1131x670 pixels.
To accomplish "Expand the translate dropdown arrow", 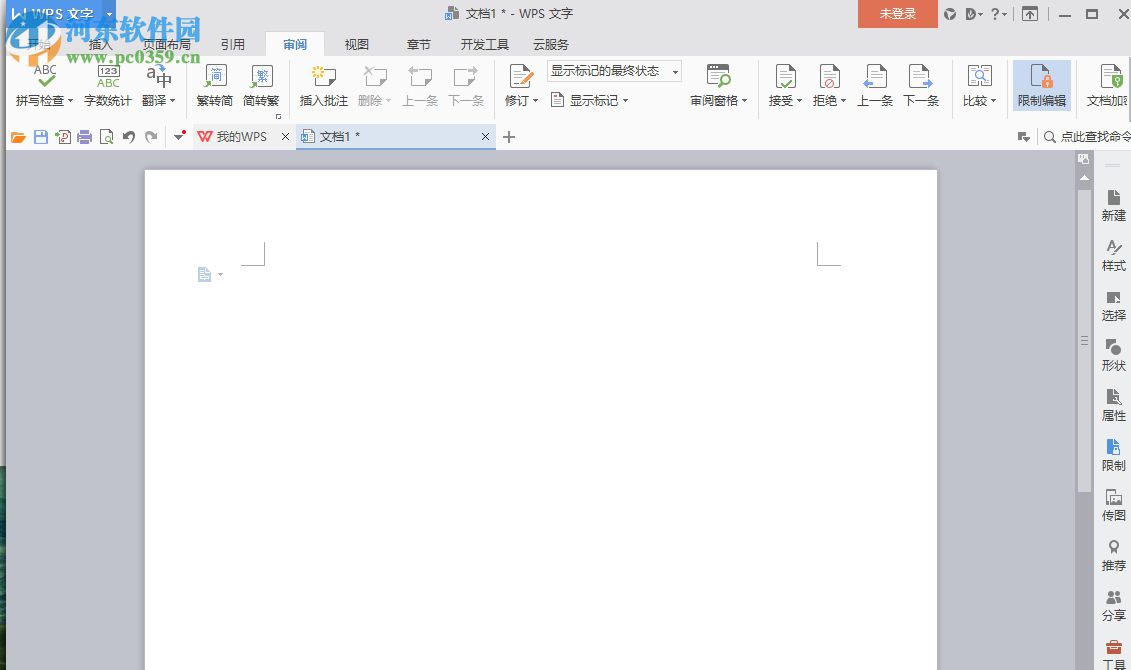I will point(172,101).
